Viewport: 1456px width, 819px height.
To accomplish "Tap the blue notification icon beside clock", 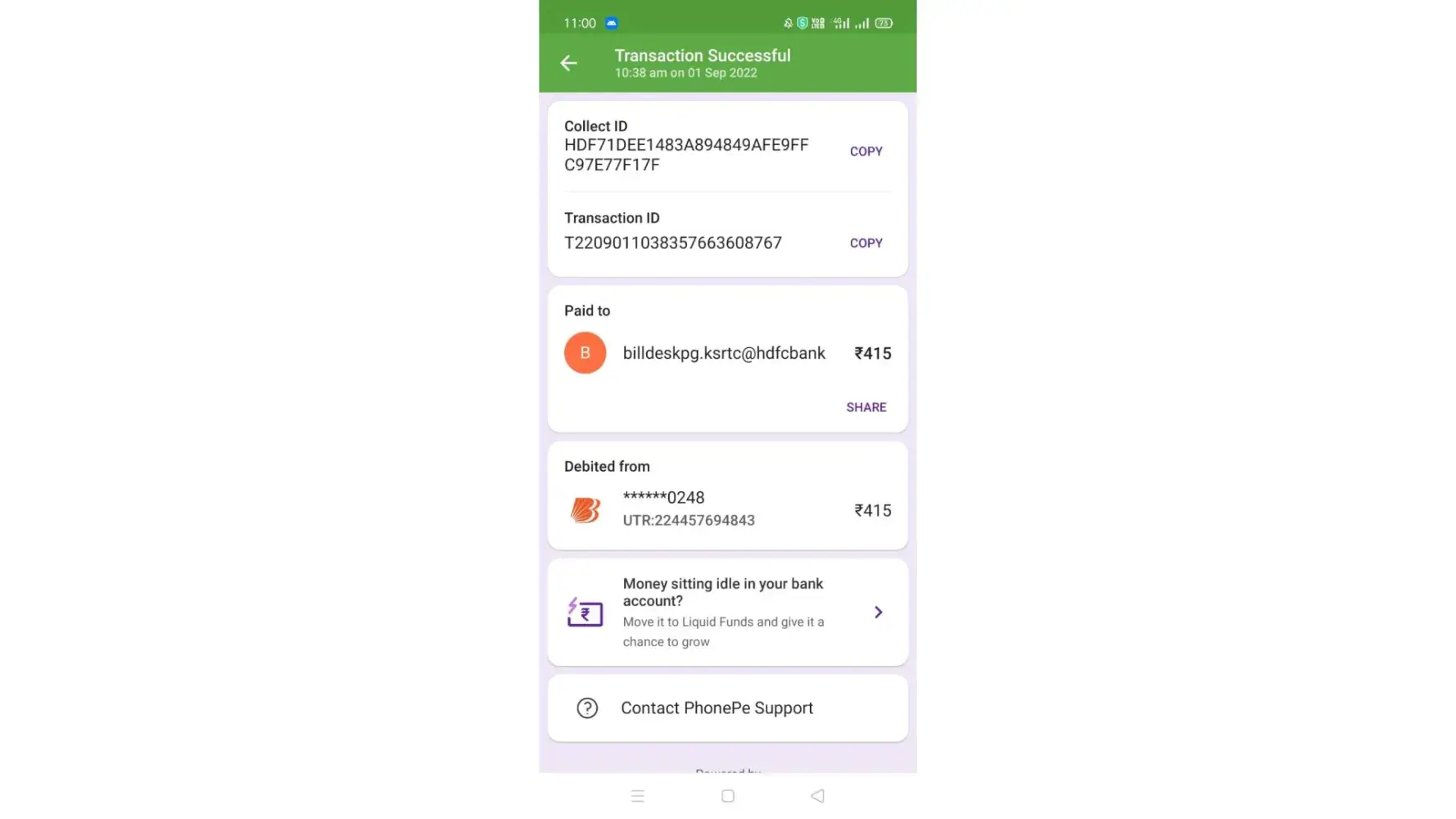I will click(x=611, y=23).
